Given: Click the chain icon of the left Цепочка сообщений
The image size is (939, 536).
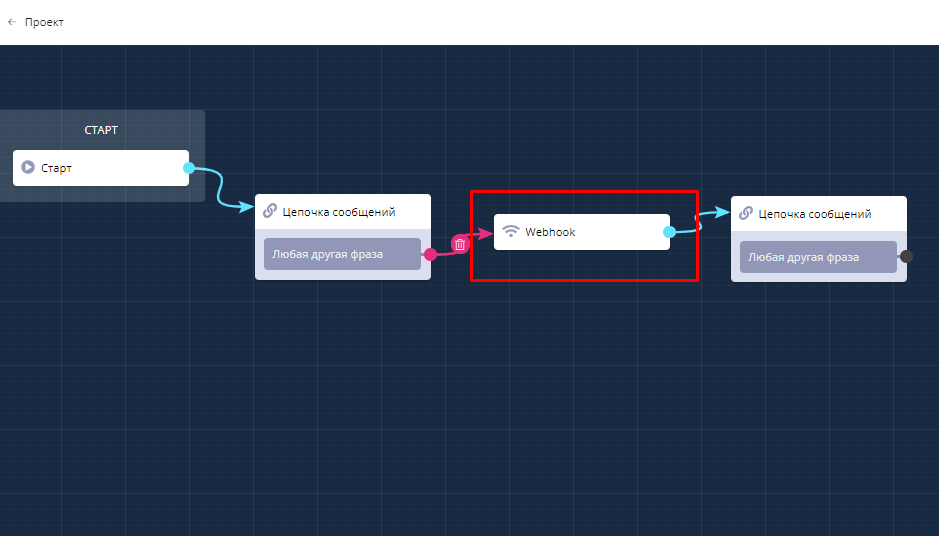Looking at the screenshot, I should [270, 211].
